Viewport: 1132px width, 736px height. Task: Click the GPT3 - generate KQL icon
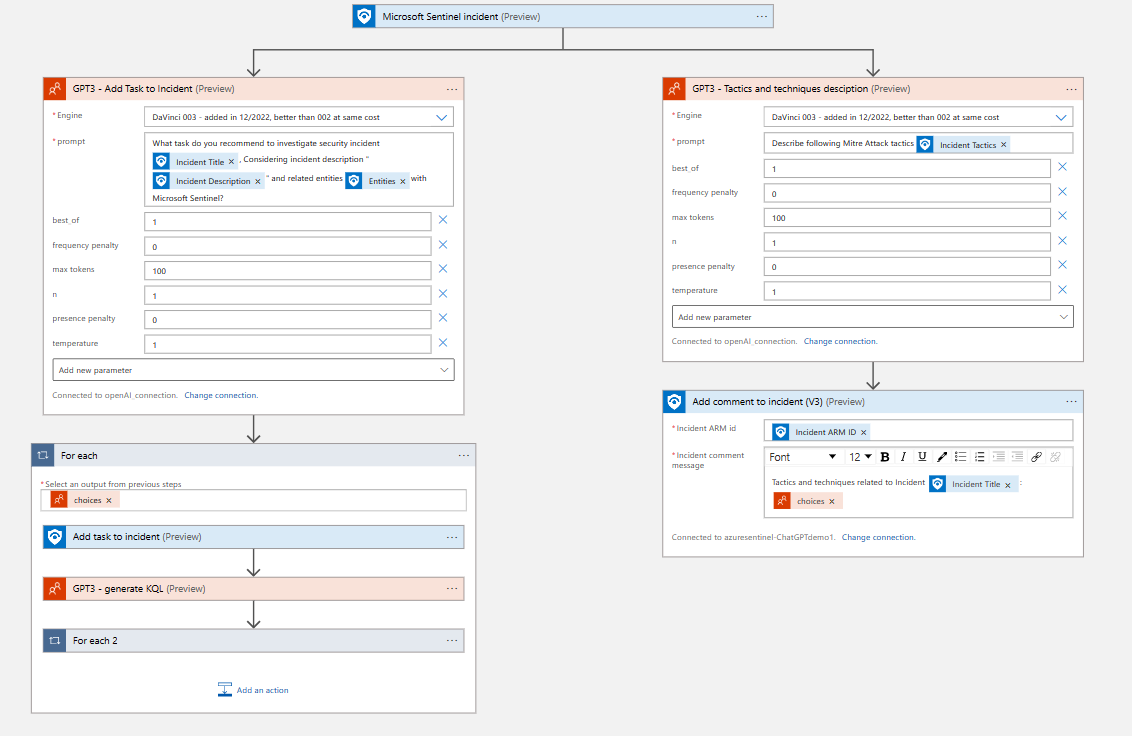click(x=55, y=589)
